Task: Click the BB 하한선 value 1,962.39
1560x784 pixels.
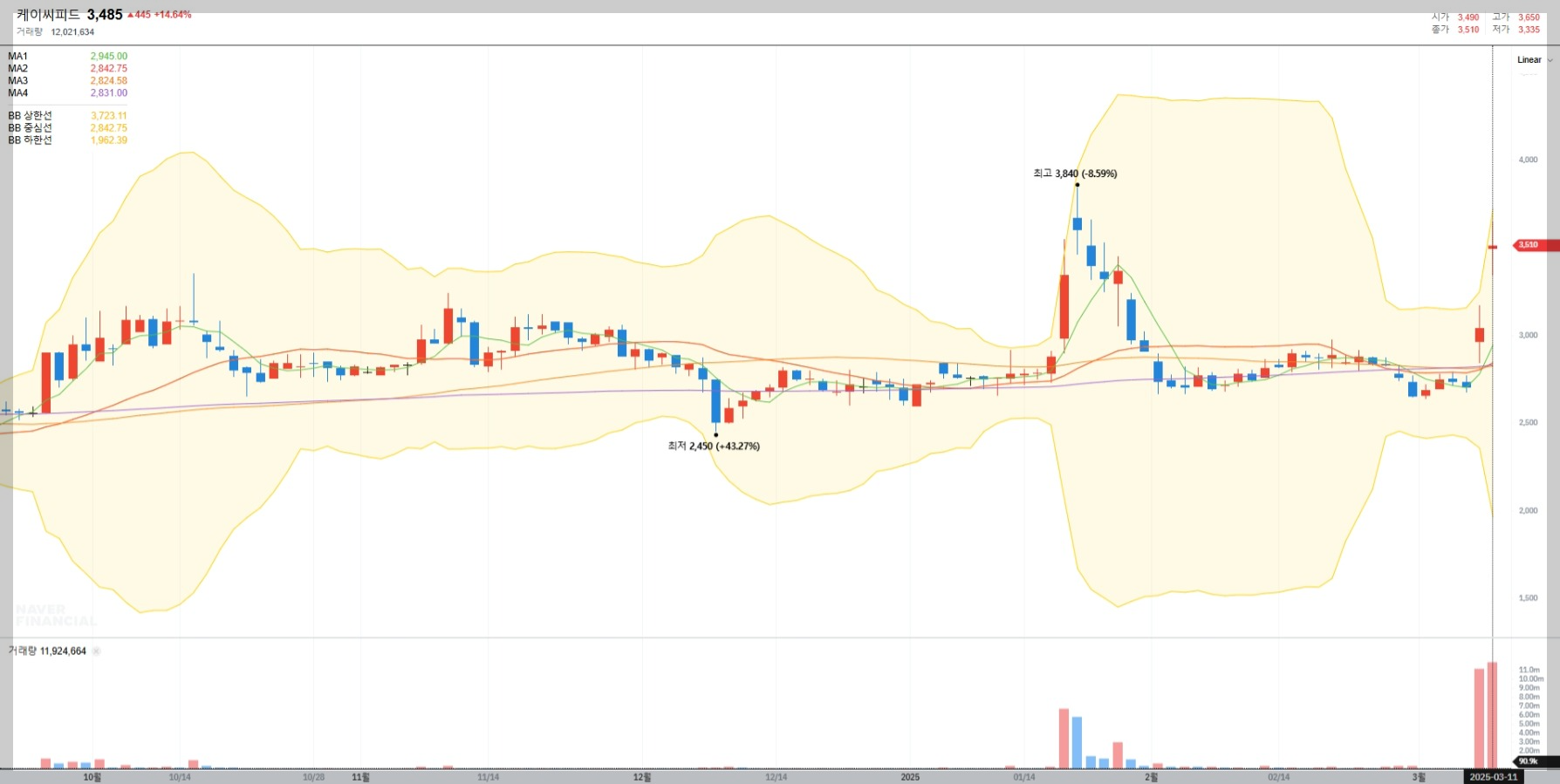Action: (108, 140)
